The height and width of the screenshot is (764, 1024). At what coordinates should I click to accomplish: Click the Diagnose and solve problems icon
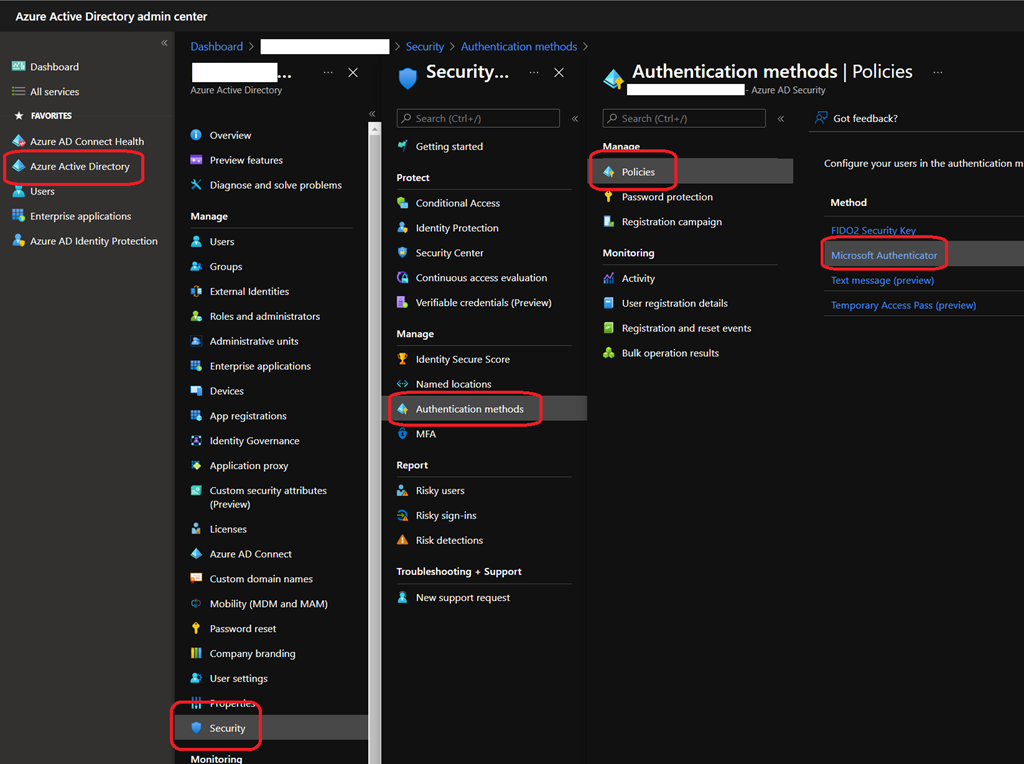[x=197, y=185]
